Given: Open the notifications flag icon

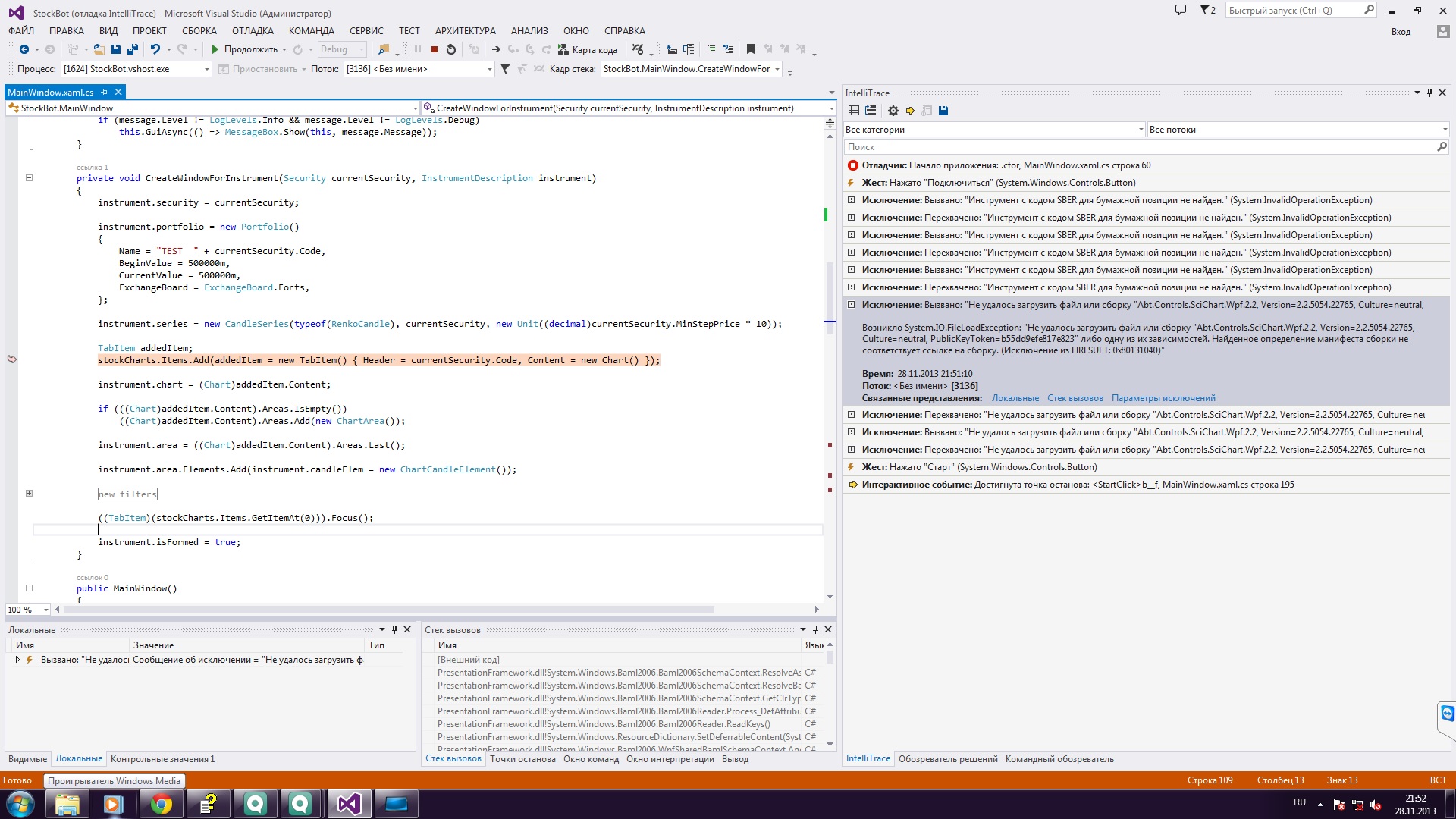Looking at the screenshot, I should pos(1207,11).
